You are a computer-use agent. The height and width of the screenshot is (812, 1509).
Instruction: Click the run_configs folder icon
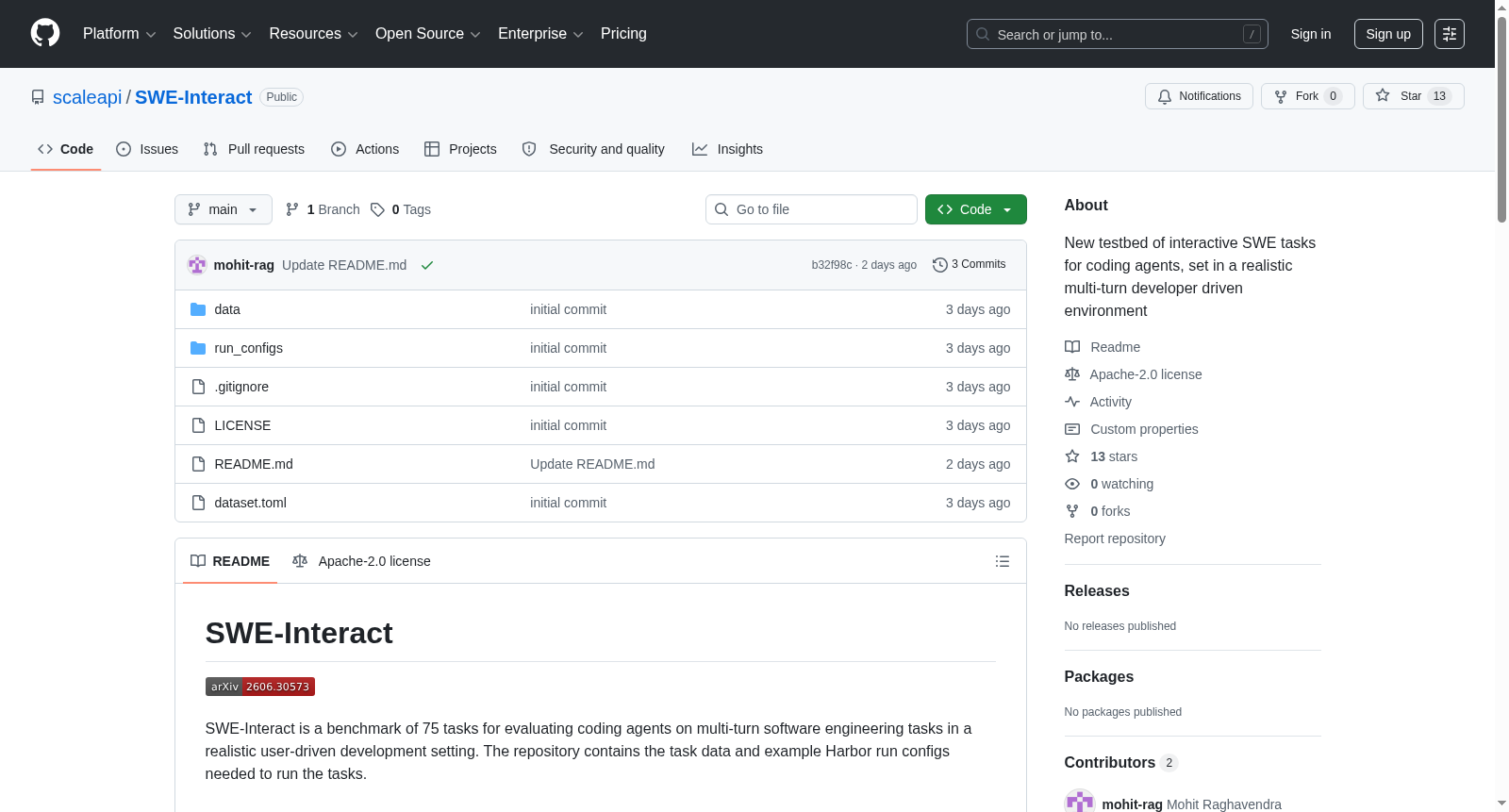coord(198,348)
